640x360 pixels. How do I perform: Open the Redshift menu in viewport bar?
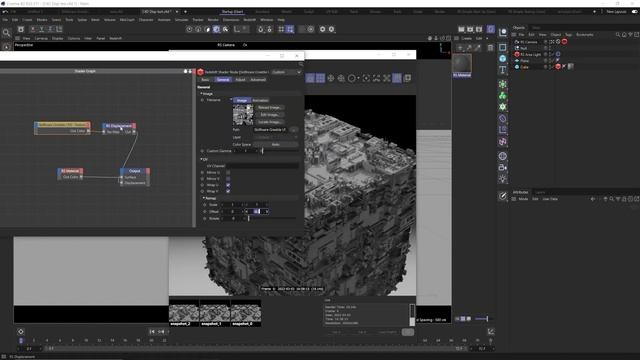click(x=116, y=38)
